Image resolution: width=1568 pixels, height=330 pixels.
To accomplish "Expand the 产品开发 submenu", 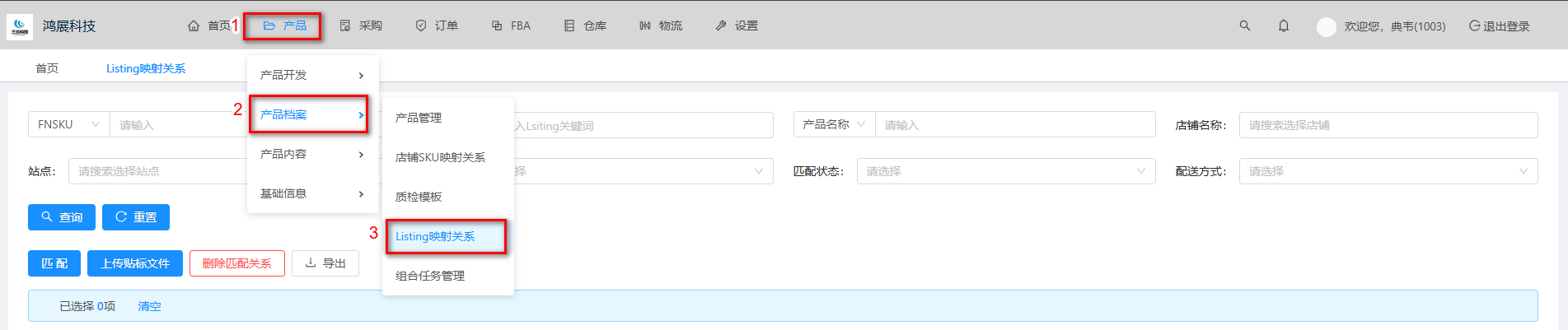I will tap(312, 75).
